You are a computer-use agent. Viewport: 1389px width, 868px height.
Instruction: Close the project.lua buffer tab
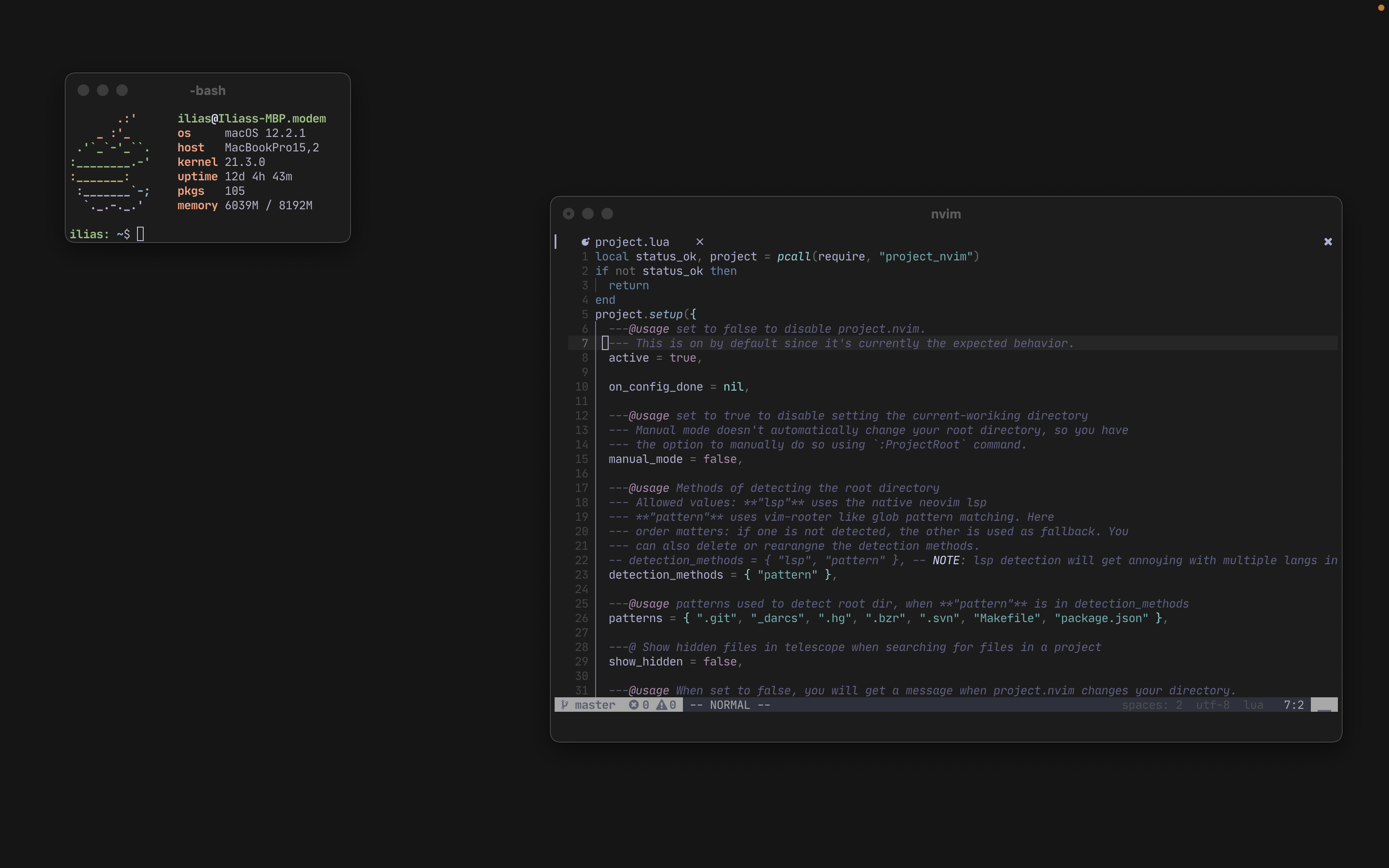[700, 242]
